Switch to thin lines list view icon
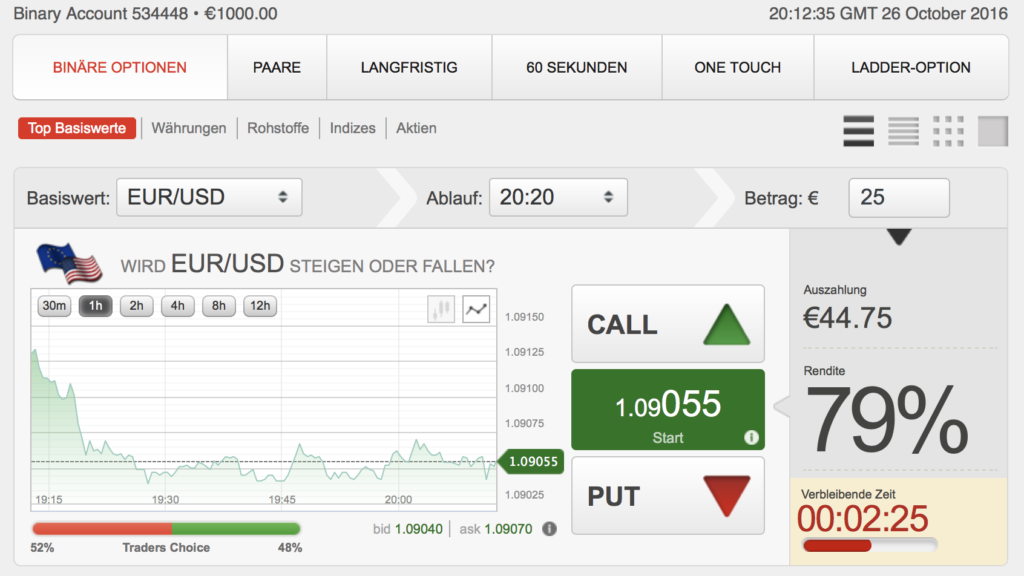This screenshot has width=1024, height=576. pos(903,131)
